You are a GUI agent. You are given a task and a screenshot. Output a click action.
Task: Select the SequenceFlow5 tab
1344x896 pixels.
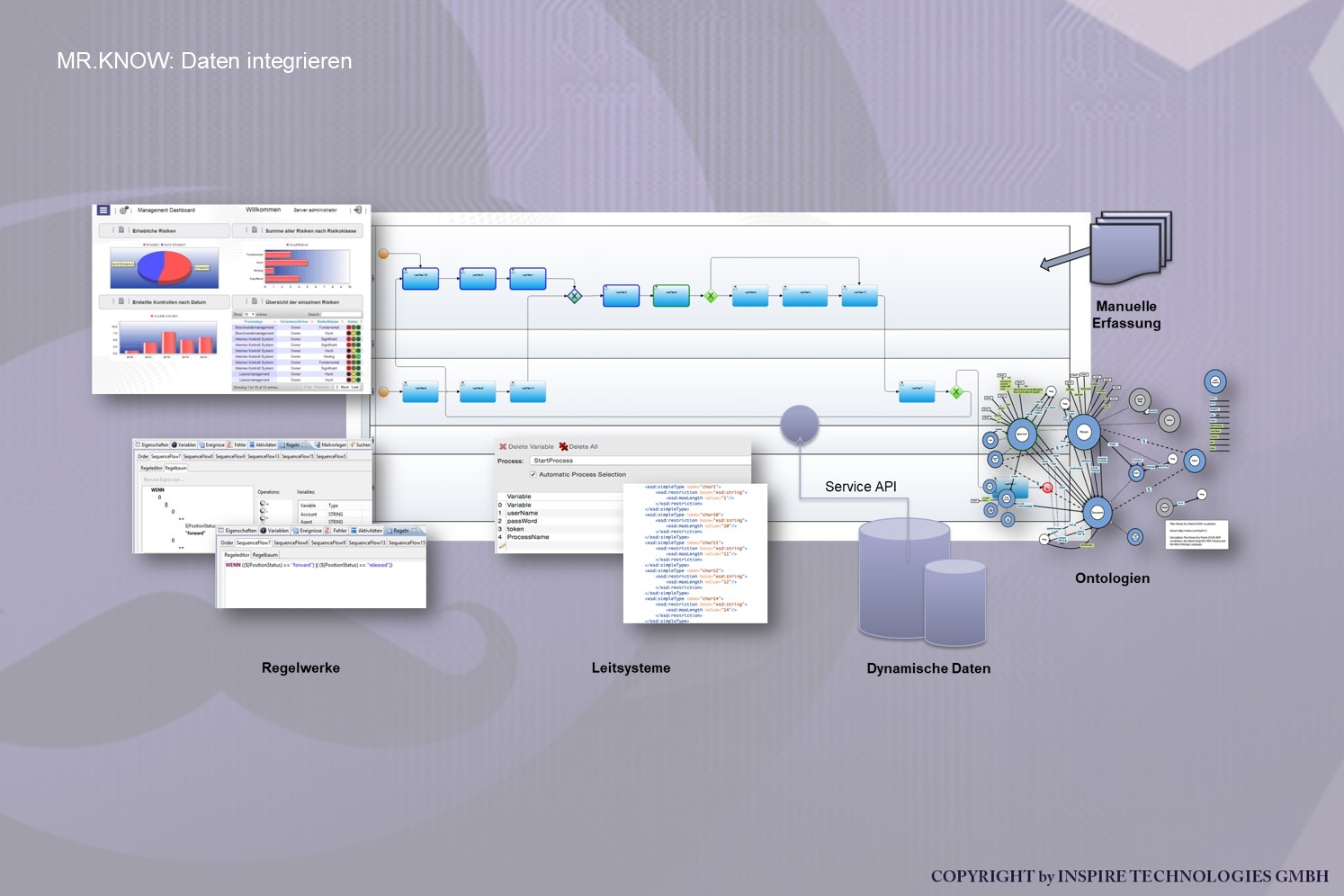[331, 456]
